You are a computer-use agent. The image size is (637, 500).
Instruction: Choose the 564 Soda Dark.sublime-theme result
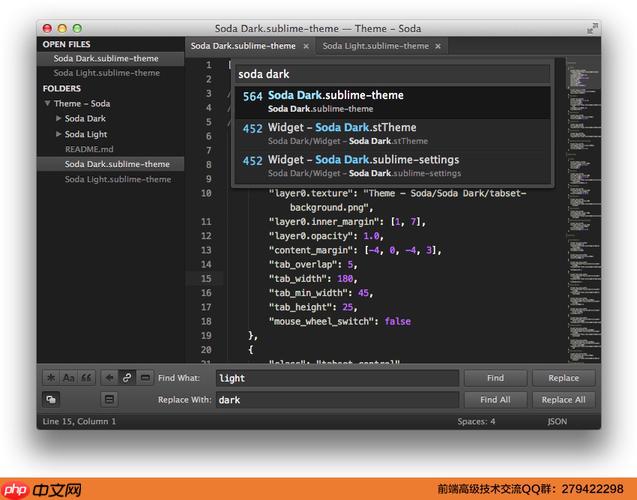pyautogui.click(x=393, y=102)
